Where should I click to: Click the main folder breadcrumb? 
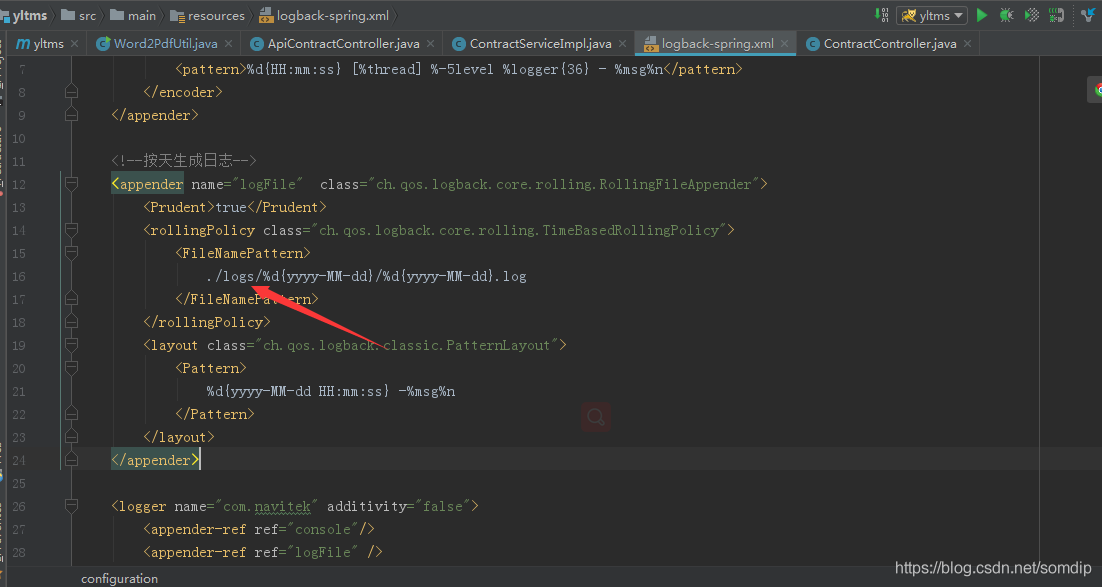133,15
